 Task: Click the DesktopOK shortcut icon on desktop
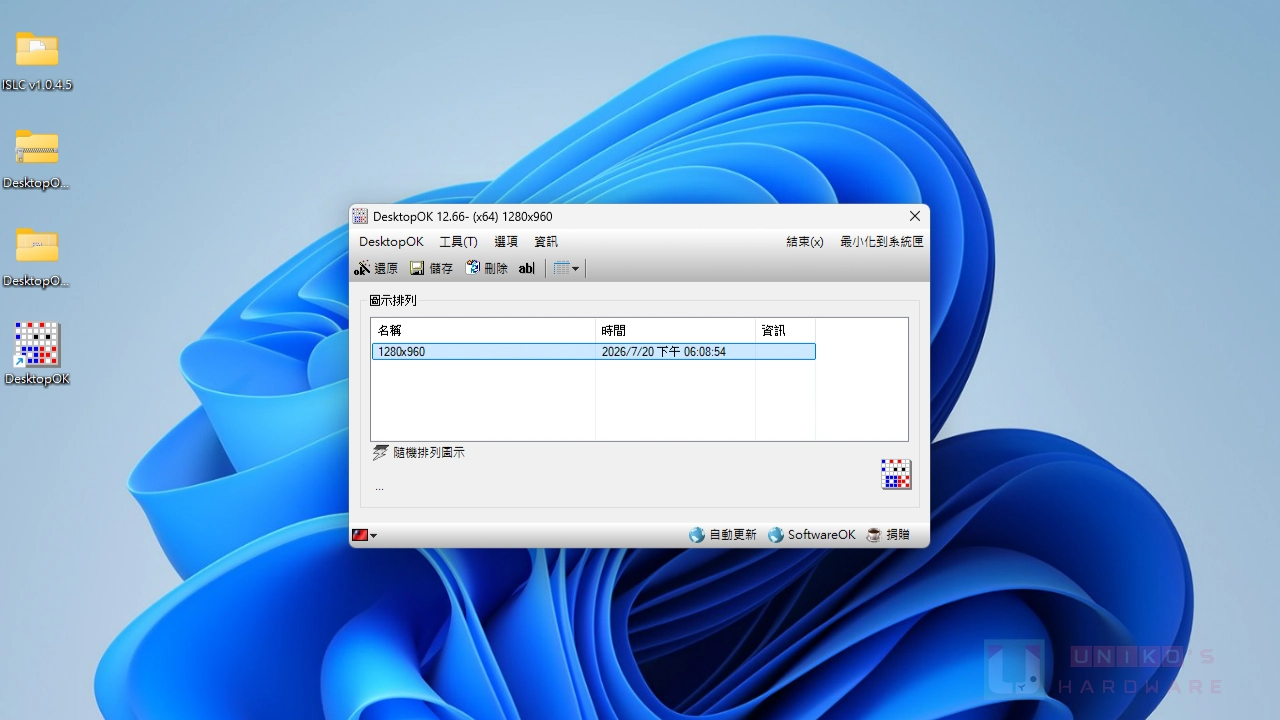tap(37, 354)
